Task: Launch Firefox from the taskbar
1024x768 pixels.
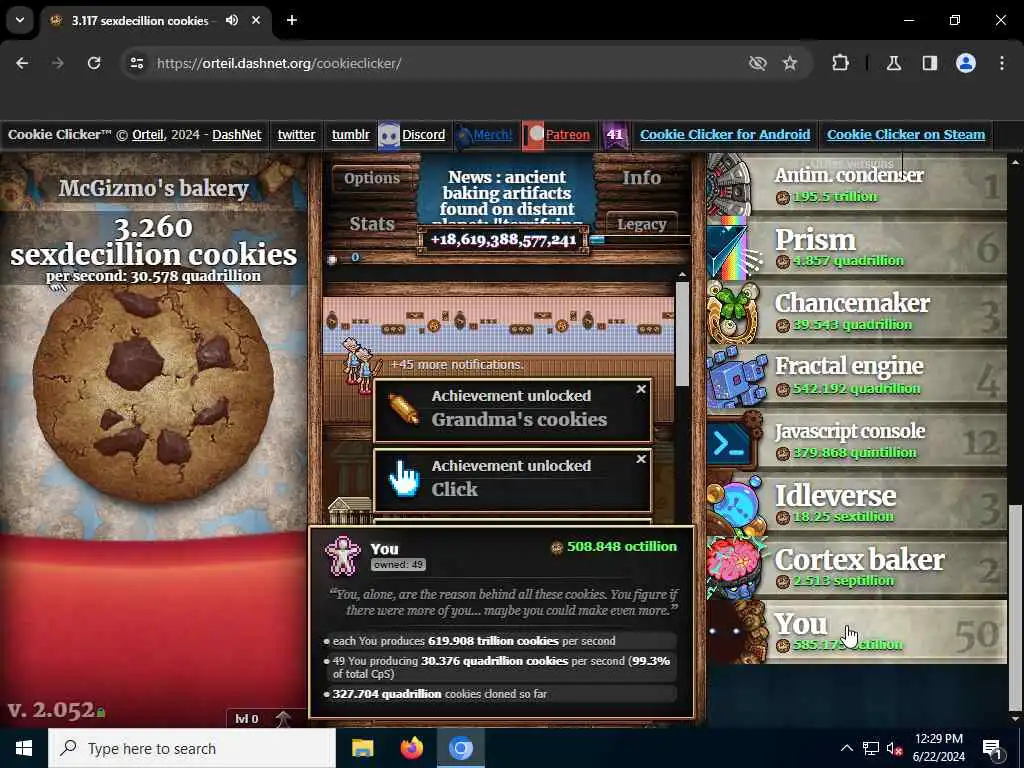Action: 411,748
